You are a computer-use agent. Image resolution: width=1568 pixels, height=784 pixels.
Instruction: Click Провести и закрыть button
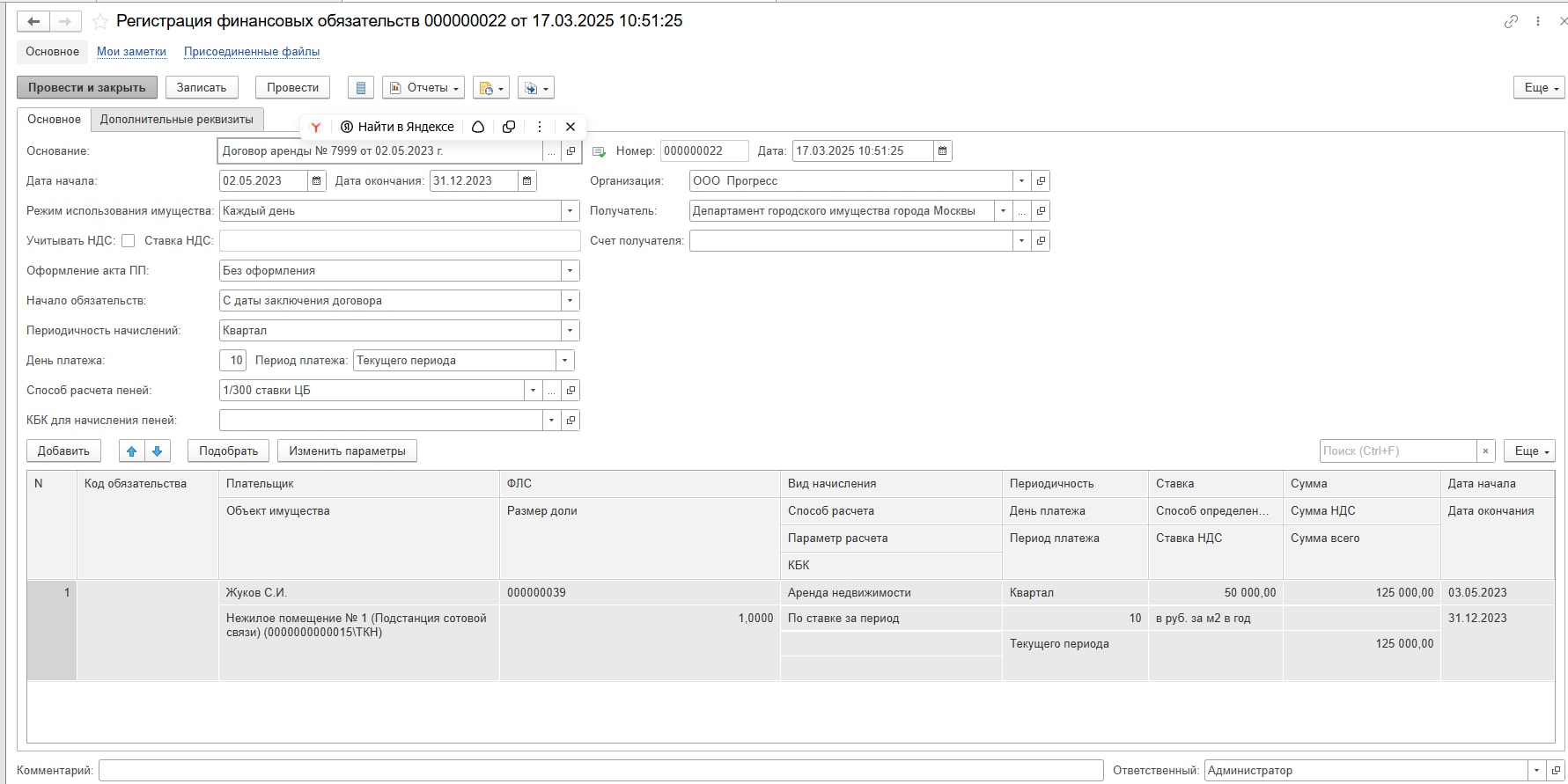[x=87, y=88]
